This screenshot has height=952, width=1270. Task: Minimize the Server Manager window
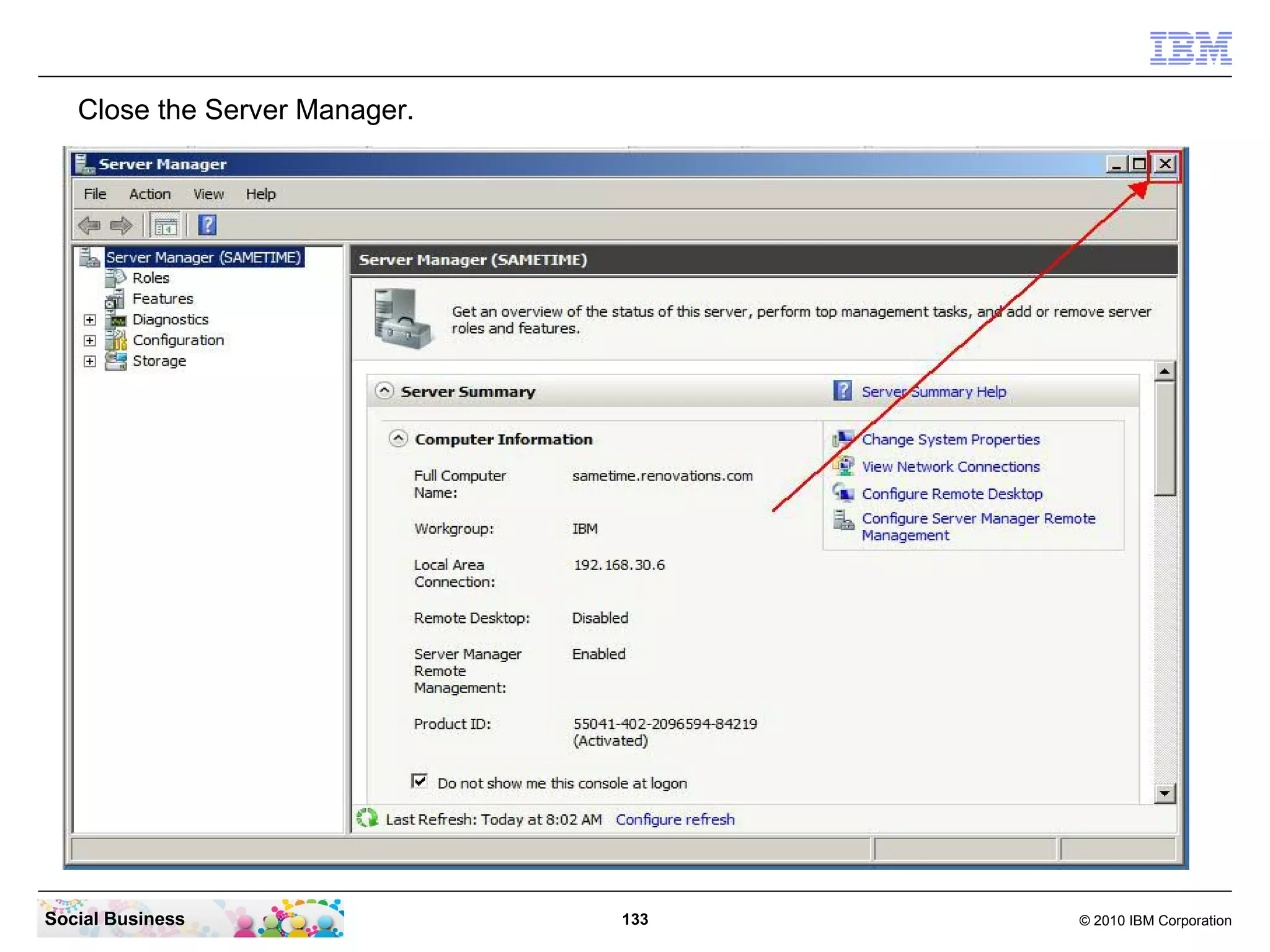1117,164
